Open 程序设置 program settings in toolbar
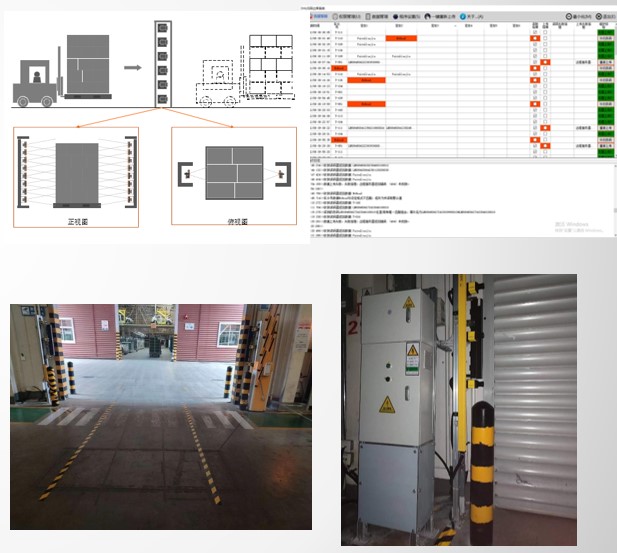Screen dimensions: 617x553 click(406, 17)
